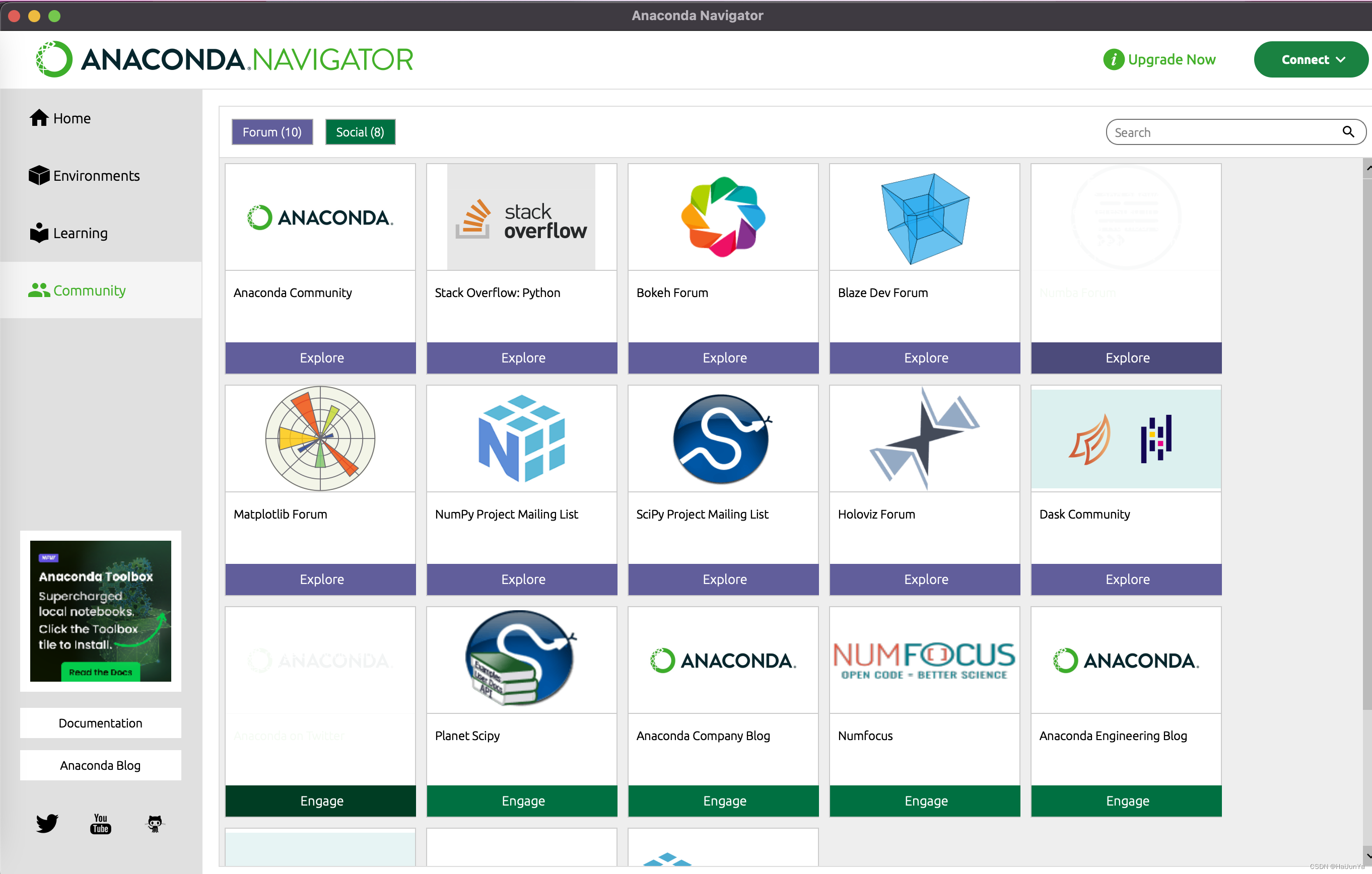1372x874 pixels.
Task: Open the GitHub octocat icon
Action: pyautogui.click(x=155, y=823)
